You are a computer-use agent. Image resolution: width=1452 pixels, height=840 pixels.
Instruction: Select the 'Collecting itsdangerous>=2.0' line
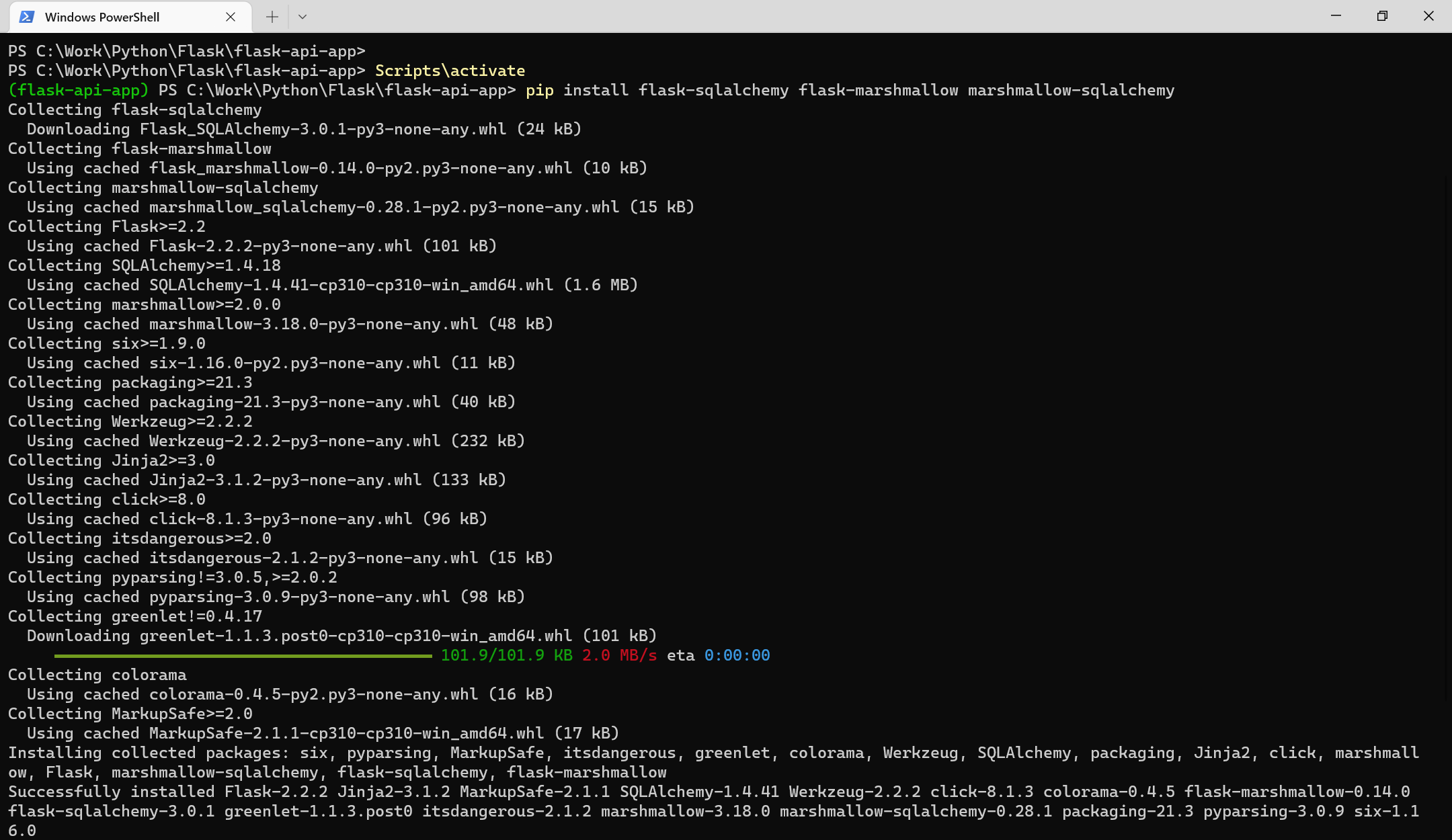coord(140,538)
